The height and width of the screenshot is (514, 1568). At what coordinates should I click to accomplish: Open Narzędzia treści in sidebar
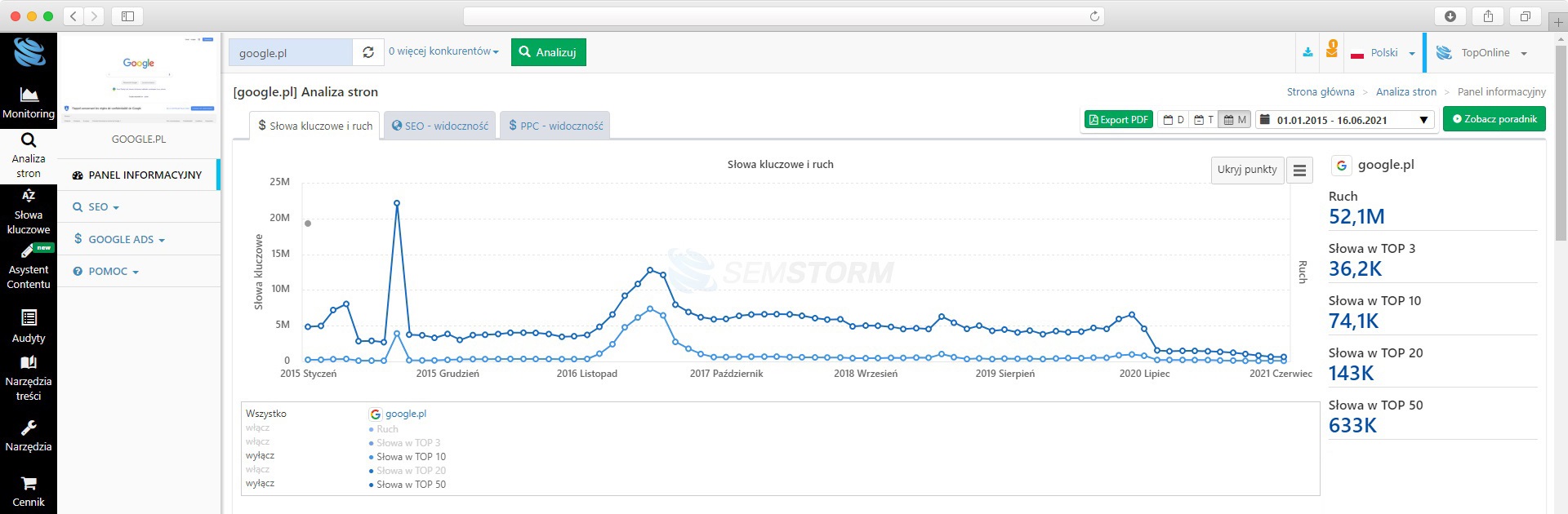point(29,379)
